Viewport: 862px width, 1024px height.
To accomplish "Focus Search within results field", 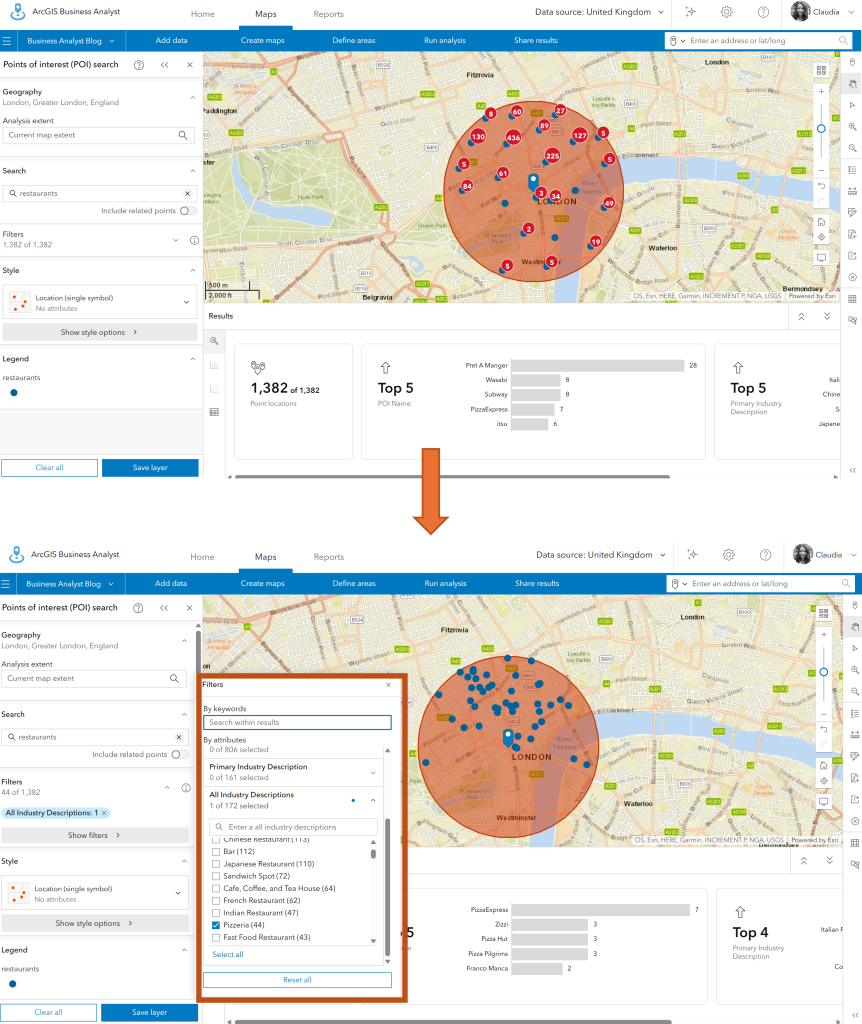I will [x=297, y=722].
